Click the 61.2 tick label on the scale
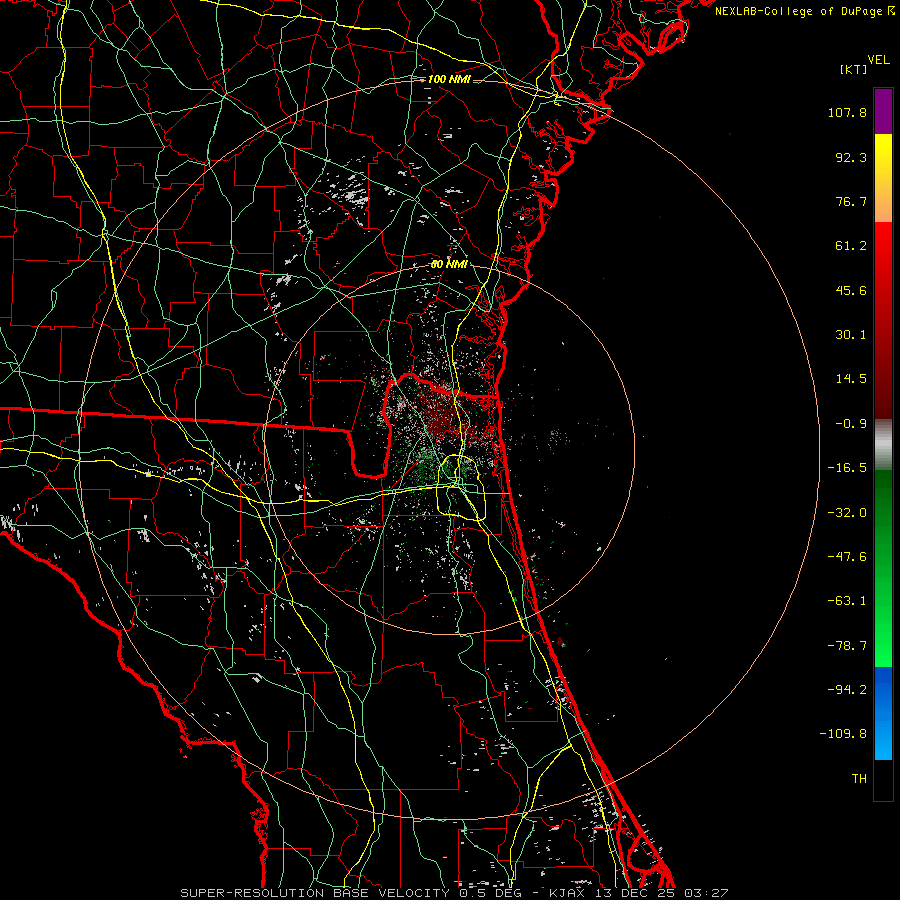Screen dimensions: 900x900 pyautogui.click(x=850, y=246)
